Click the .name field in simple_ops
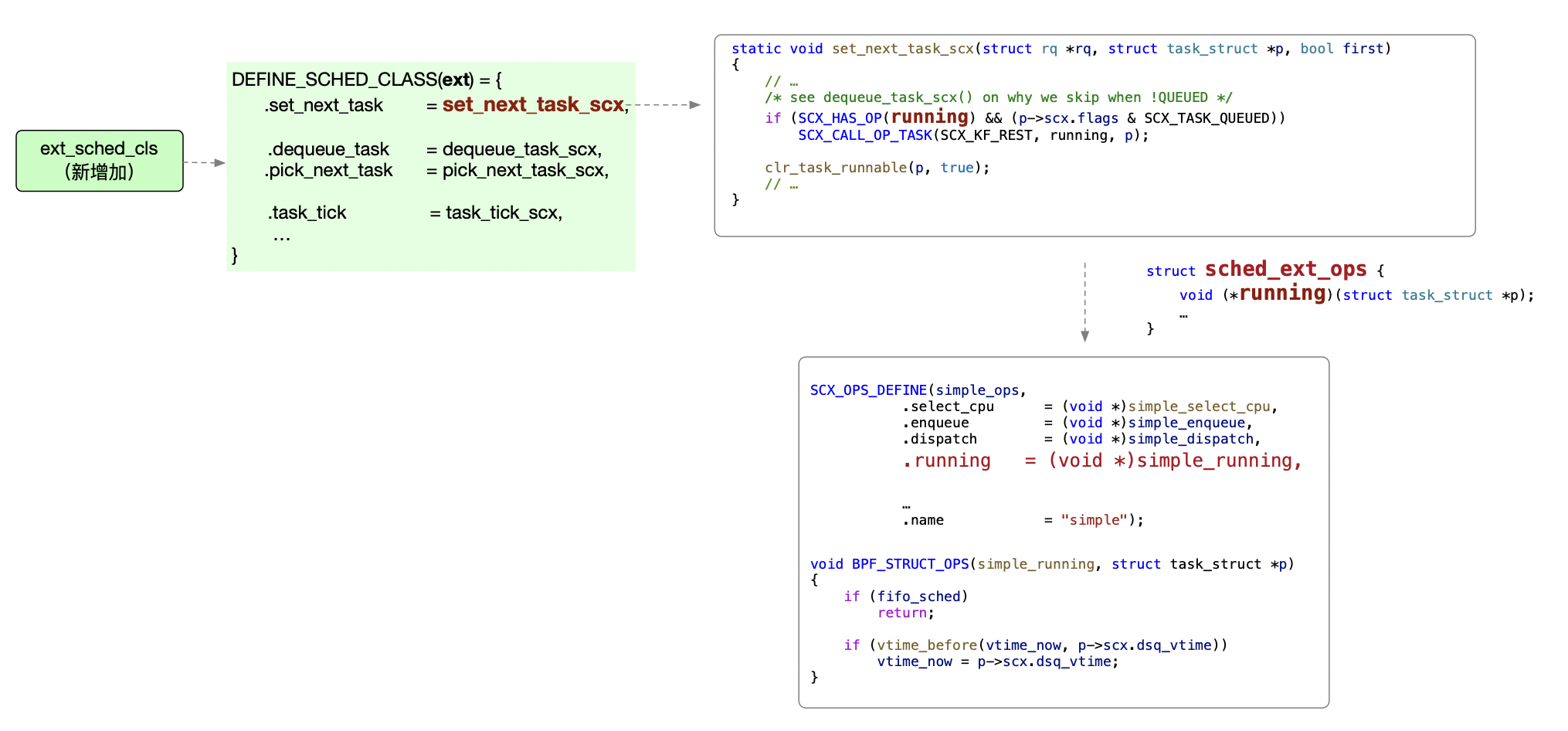The height and width of the screenshot is (731, 1568). coord(923,520)
